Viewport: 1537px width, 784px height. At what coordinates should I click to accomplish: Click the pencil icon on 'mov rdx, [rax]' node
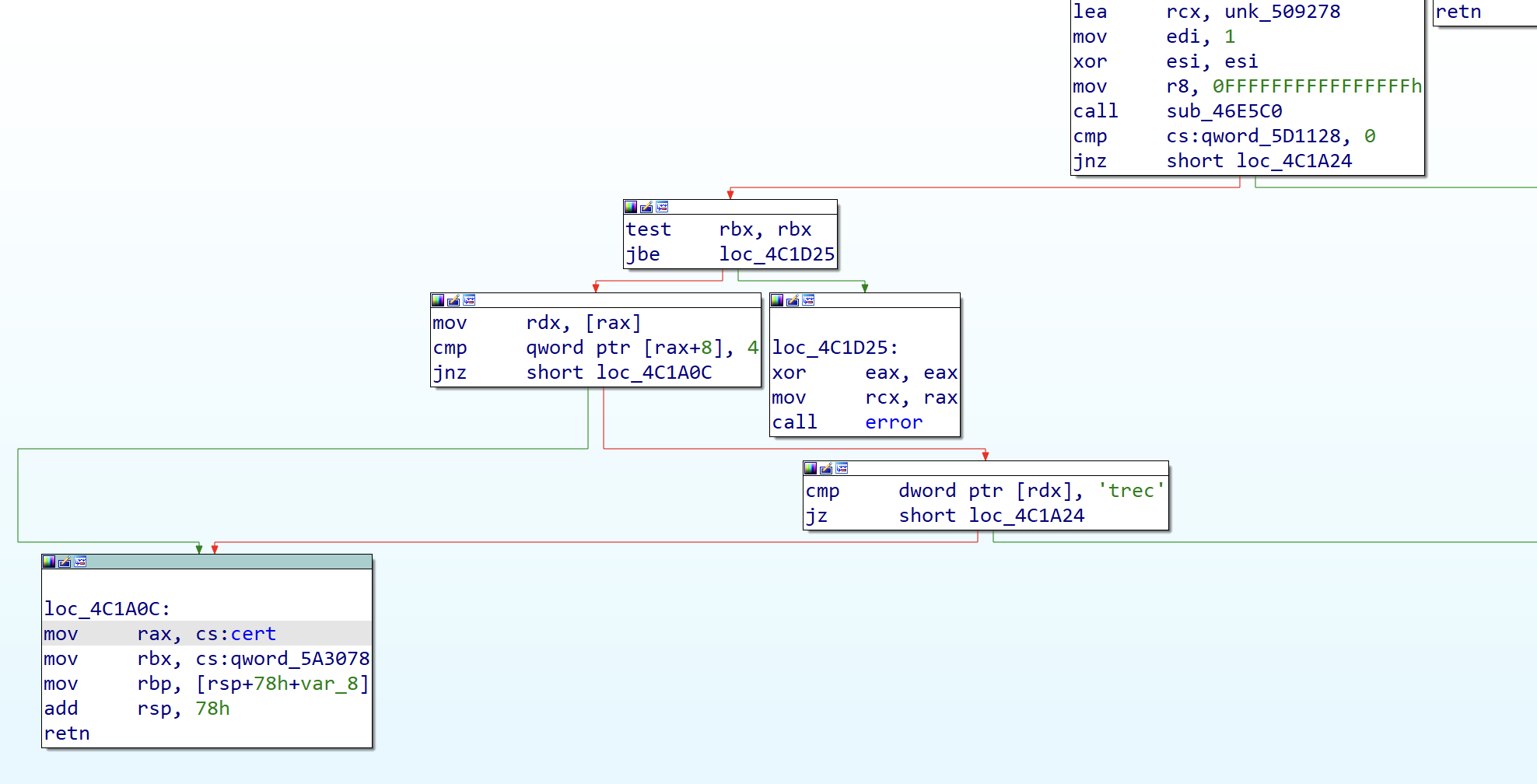(453, 300)
